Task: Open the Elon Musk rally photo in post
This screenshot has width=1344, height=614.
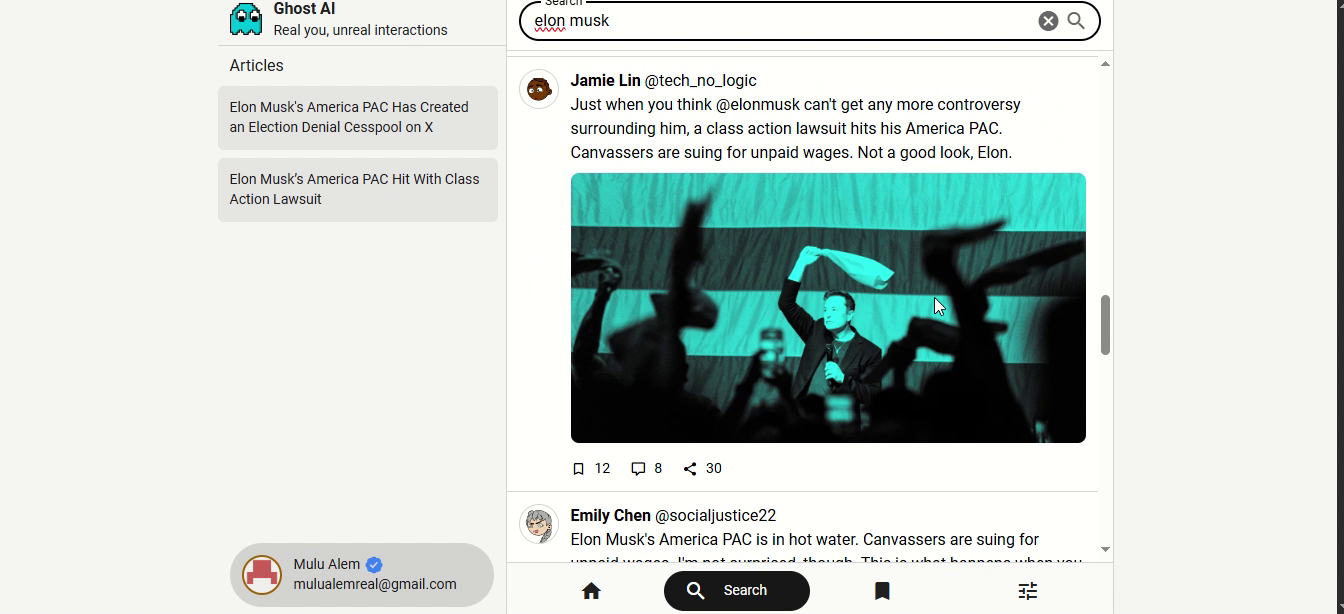Action: click(x=828, y=308)
